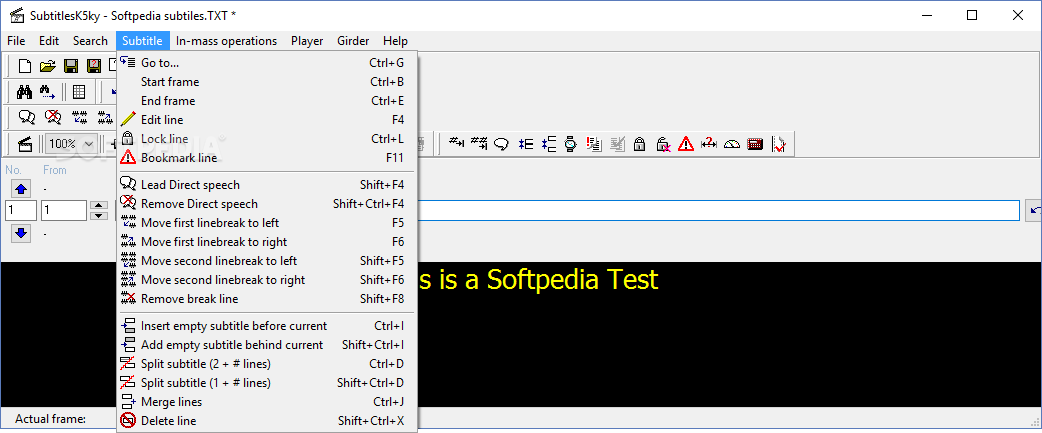
Task: Close the open Subtitle menu
Action: coord(142,41)
